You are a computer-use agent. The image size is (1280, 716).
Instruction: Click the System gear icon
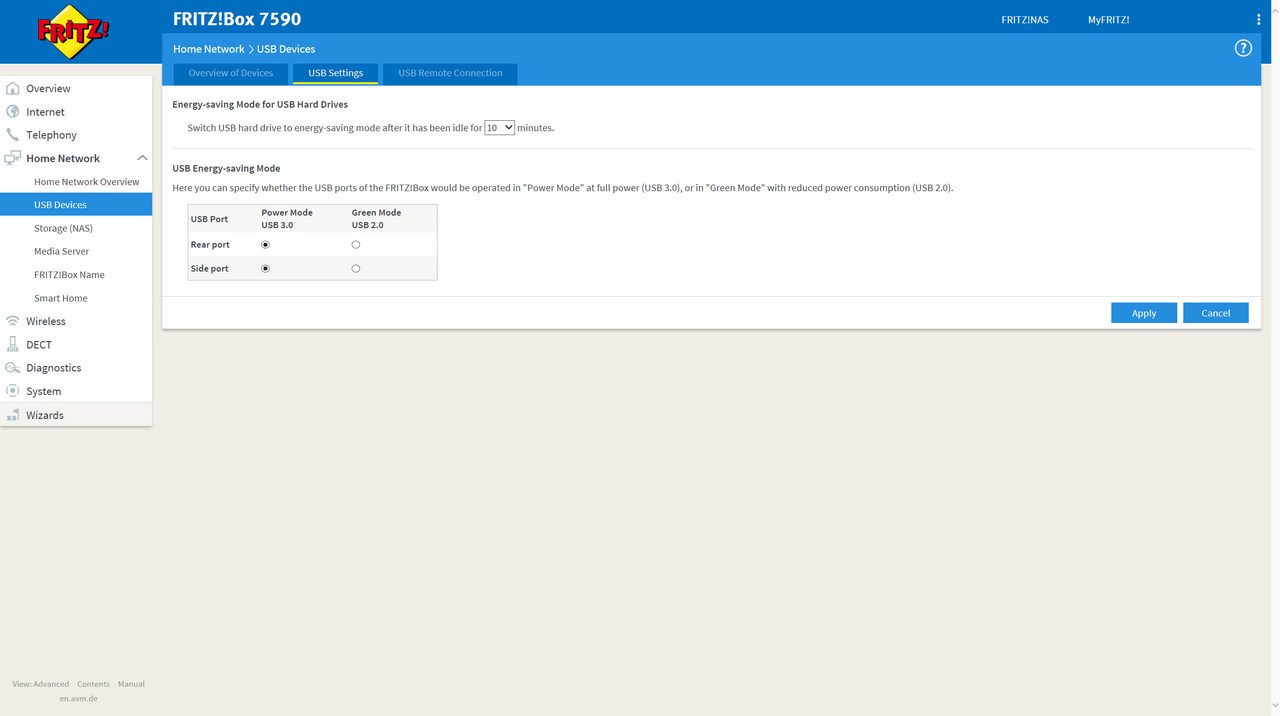pyautogui.click(x=12, y=391)
